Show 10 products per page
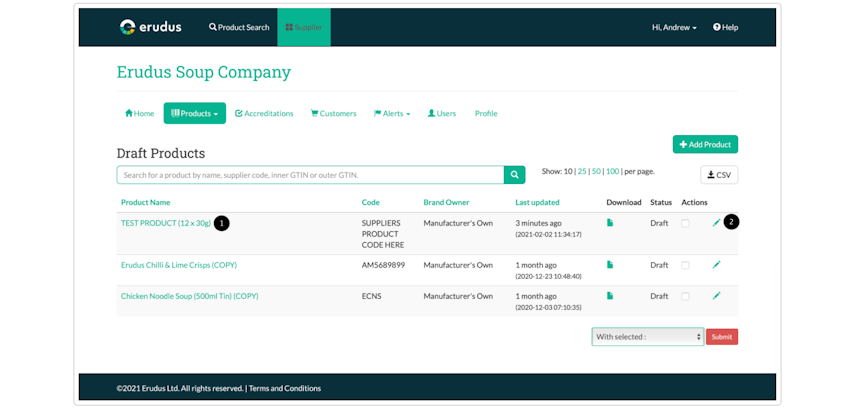This screenshot has height=412, width=858. pos(569,171)
